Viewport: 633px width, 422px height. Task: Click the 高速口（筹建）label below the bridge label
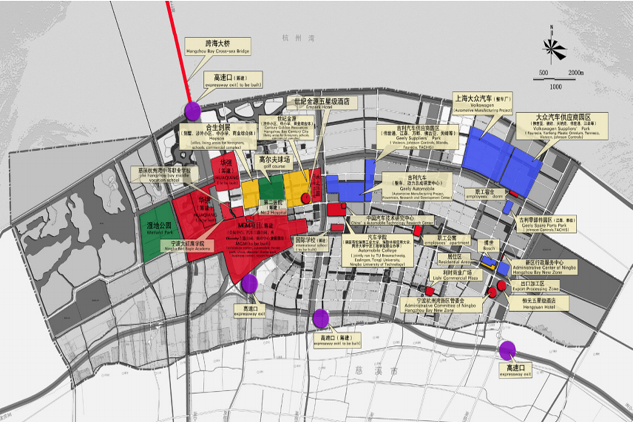[233, 80]
